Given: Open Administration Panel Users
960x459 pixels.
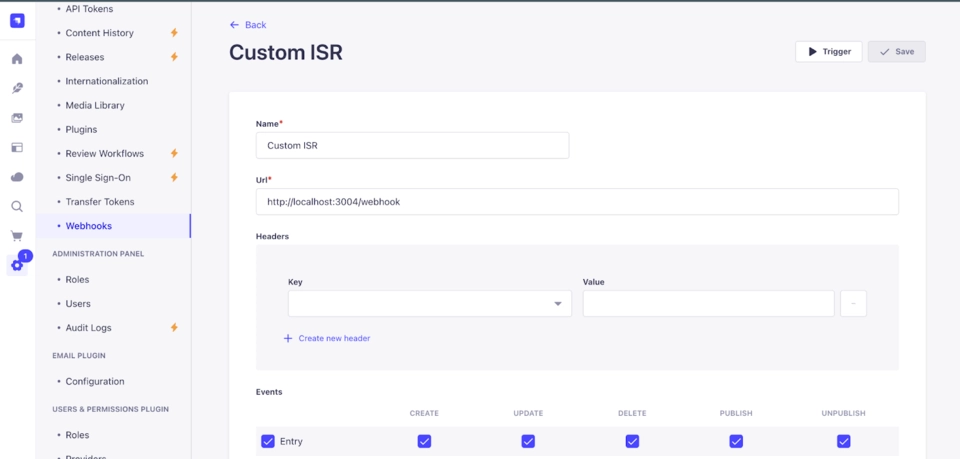Looking at the screenshot, I should [78, 304].
